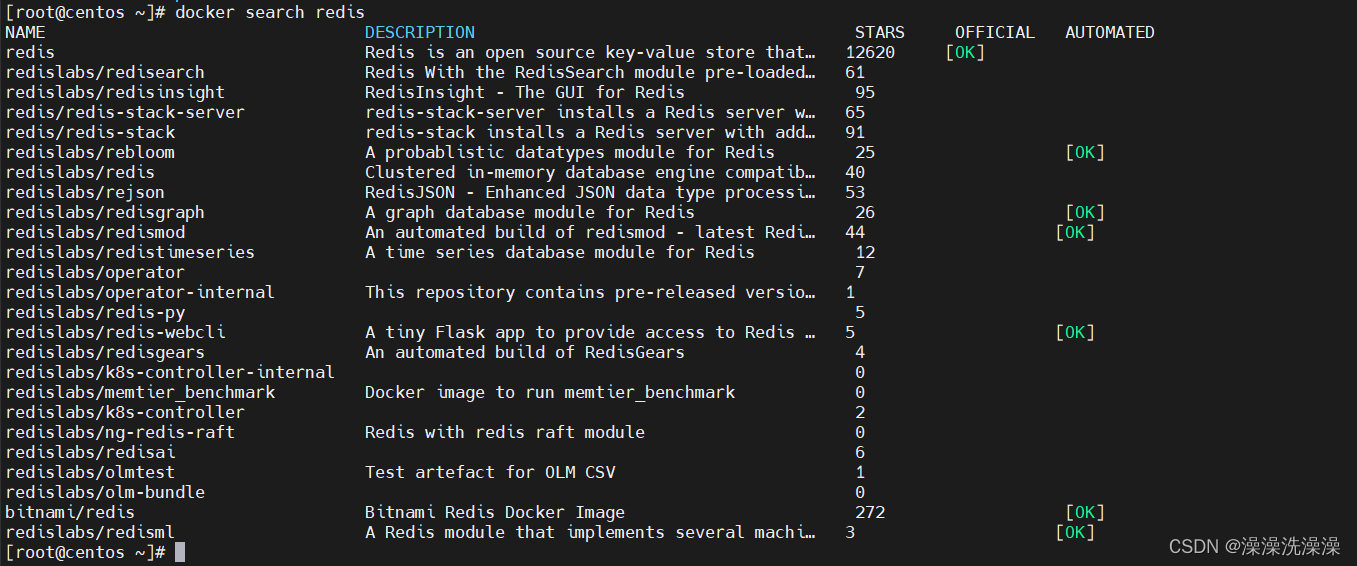Click the name redislabs/rebloom
This screenshot has width=1357, height=566.
tap(90, 152)
